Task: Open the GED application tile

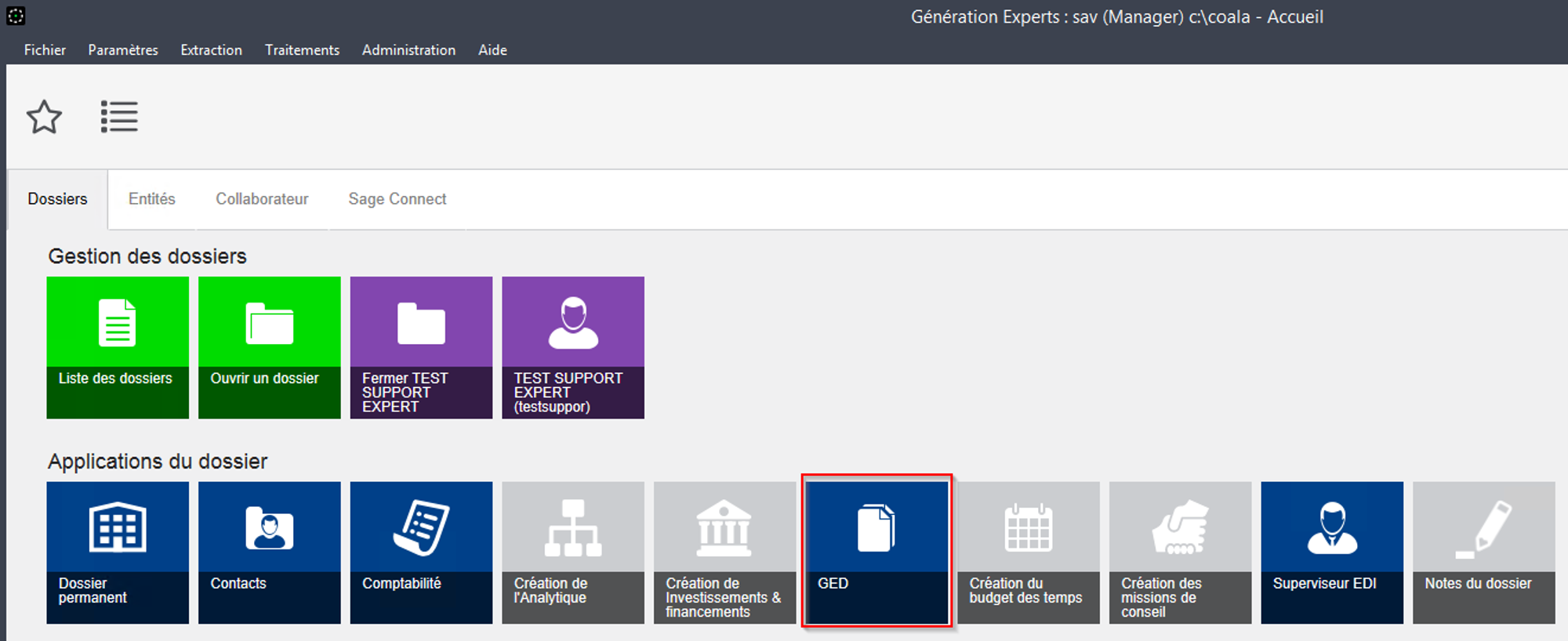Action: point(877,552)
